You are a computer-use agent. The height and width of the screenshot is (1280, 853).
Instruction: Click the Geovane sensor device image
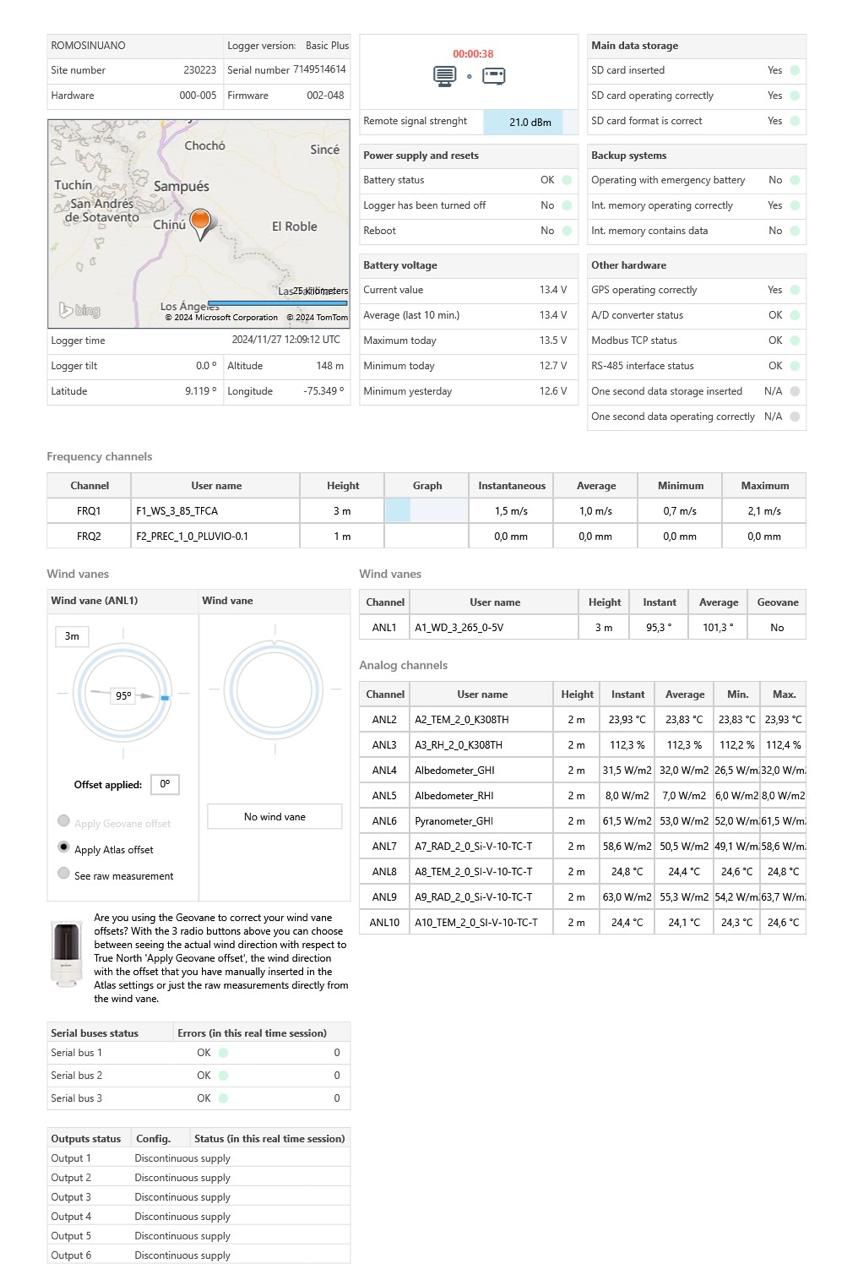(x=67, y=954)
